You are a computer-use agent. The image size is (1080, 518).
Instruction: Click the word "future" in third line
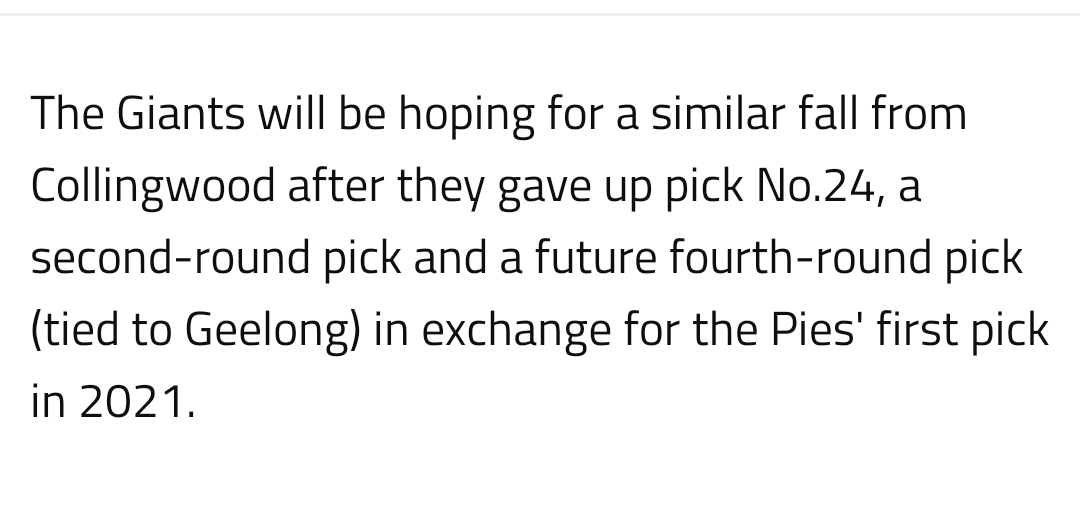coord(594,258)
